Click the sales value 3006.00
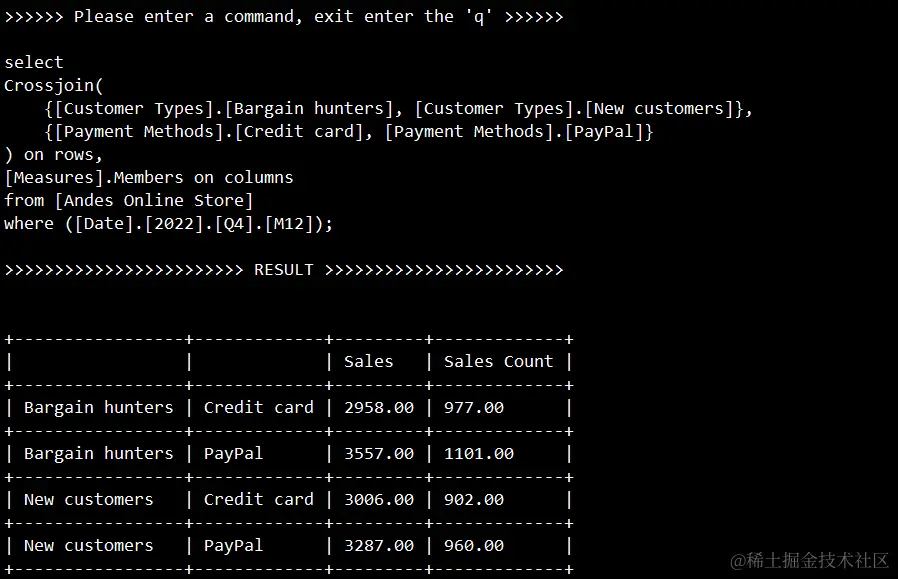This screenshot has width=898, height=579. 379,499
